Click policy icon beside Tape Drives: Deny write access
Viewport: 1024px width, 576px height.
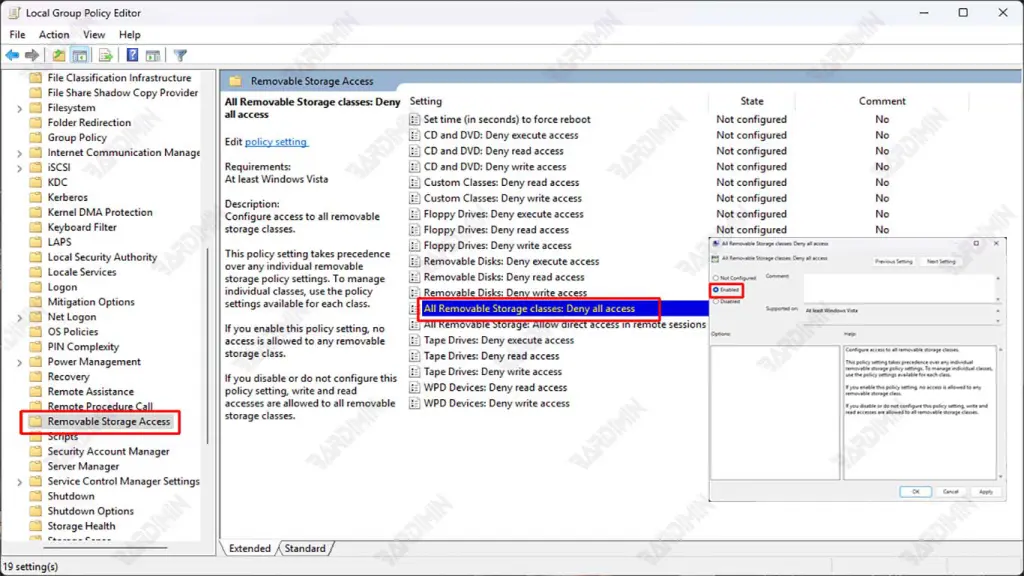(415, 372)
